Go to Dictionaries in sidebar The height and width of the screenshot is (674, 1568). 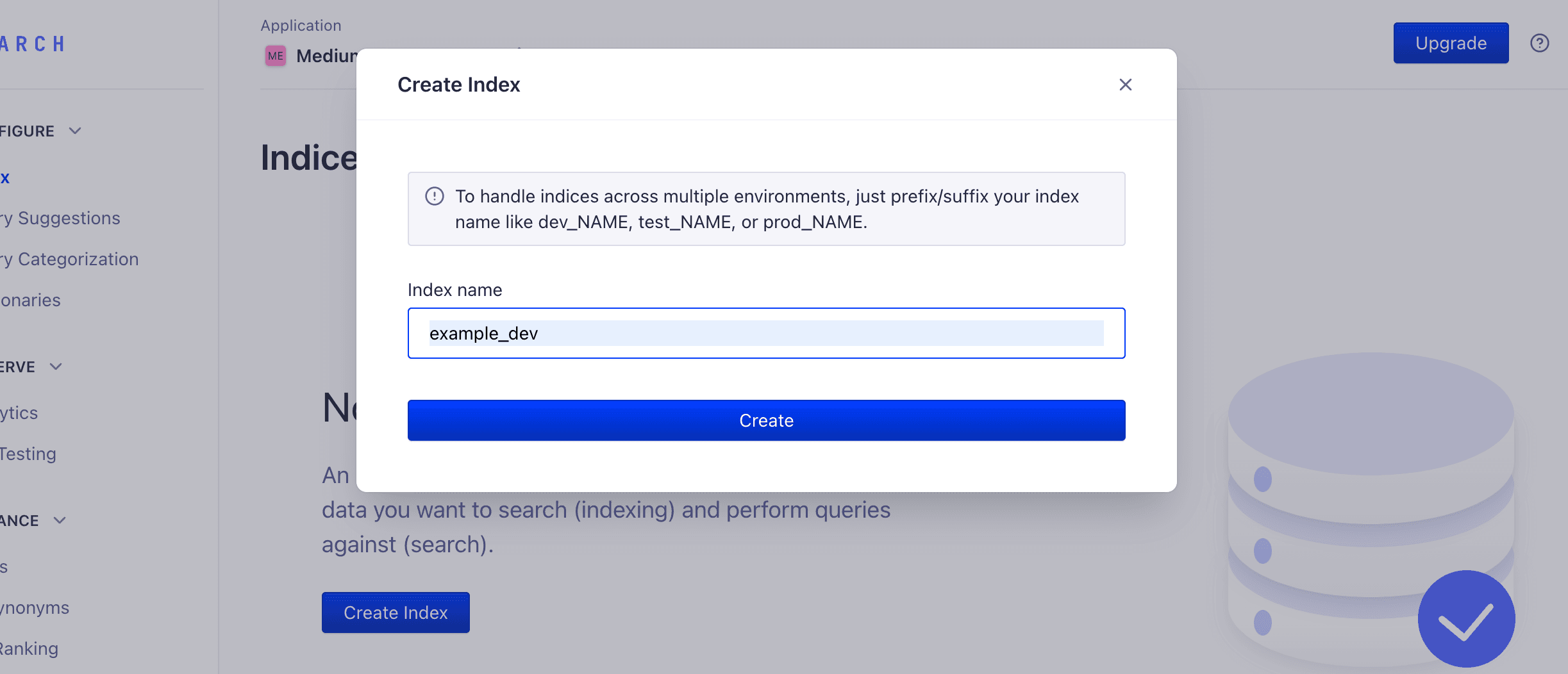pyautogui.click(x=31, y=300)
